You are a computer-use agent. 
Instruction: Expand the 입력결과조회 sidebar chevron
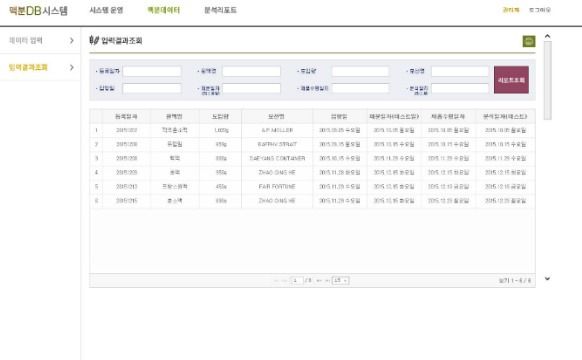[72, 67]
